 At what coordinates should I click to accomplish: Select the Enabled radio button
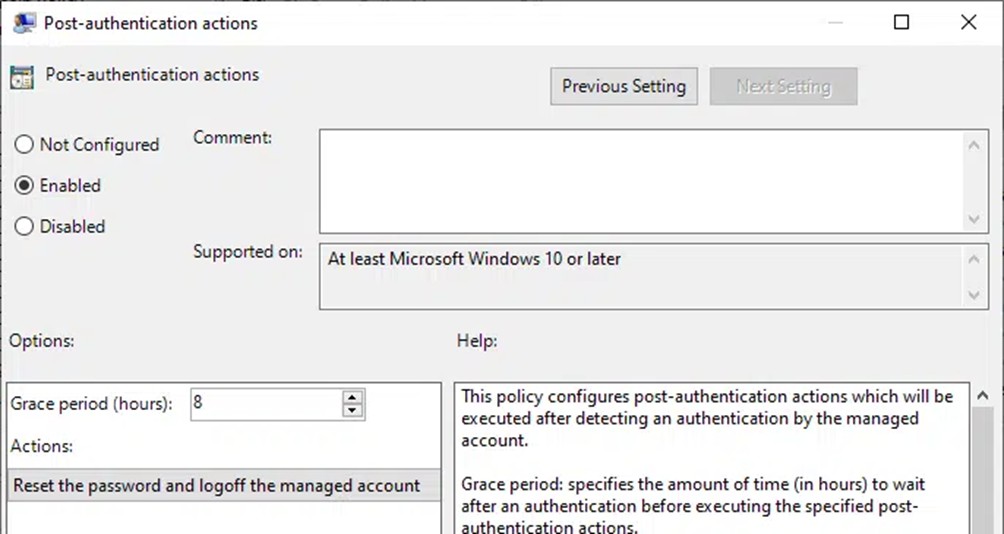tap(24, 186)
